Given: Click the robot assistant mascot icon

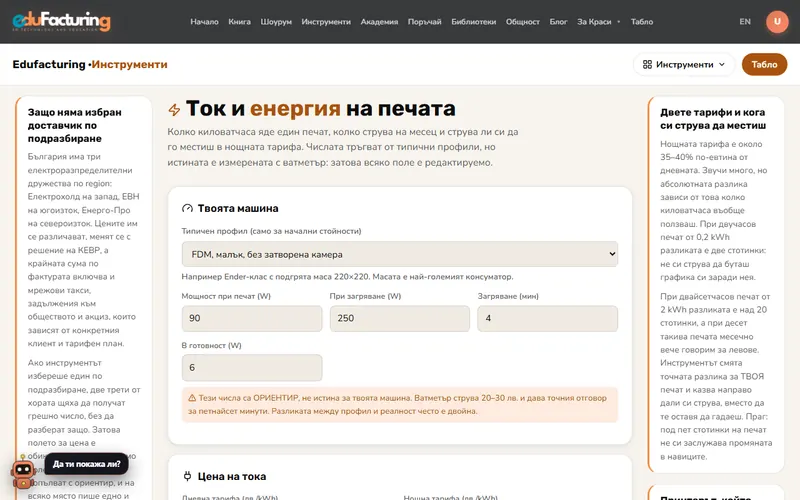Looking at the screenshot, I should (23, 474).
